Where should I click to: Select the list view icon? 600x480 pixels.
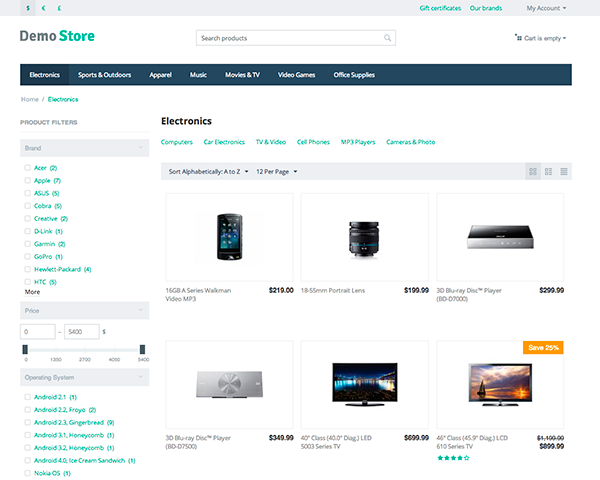pos(564,171)
